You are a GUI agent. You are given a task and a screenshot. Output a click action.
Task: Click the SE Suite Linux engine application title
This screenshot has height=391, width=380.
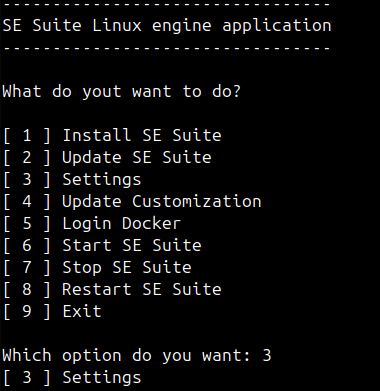coord(167,26)
